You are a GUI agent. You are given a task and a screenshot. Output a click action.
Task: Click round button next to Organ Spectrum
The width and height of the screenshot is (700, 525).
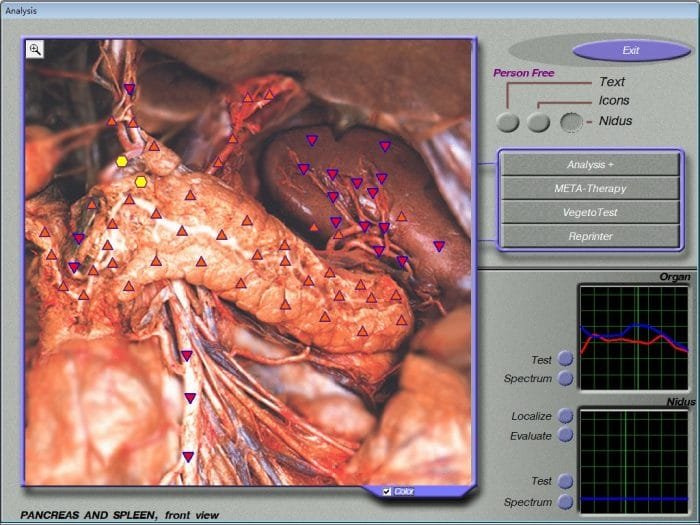click(566, 378)
